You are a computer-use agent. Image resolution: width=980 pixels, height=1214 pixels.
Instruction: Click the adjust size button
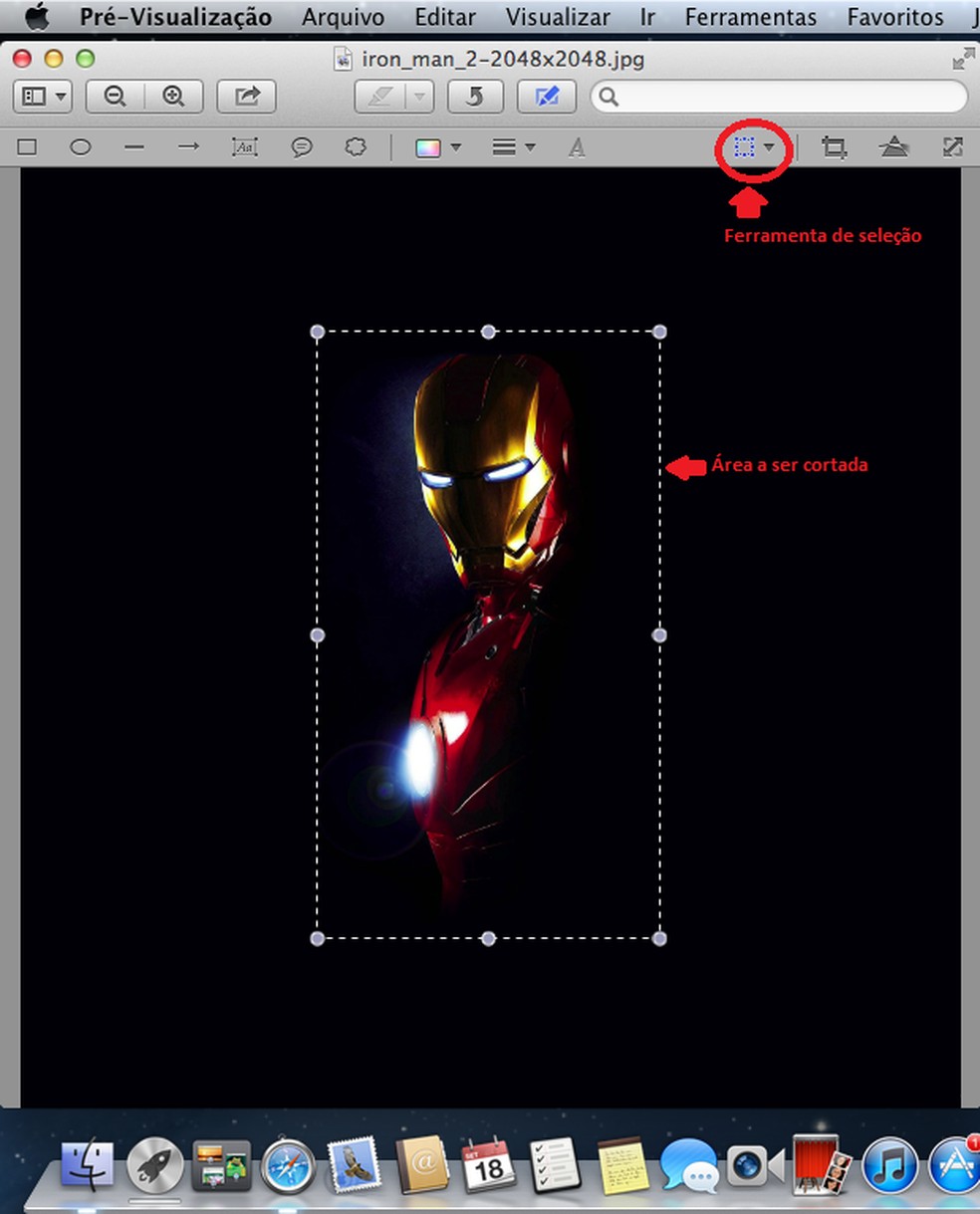952,147
